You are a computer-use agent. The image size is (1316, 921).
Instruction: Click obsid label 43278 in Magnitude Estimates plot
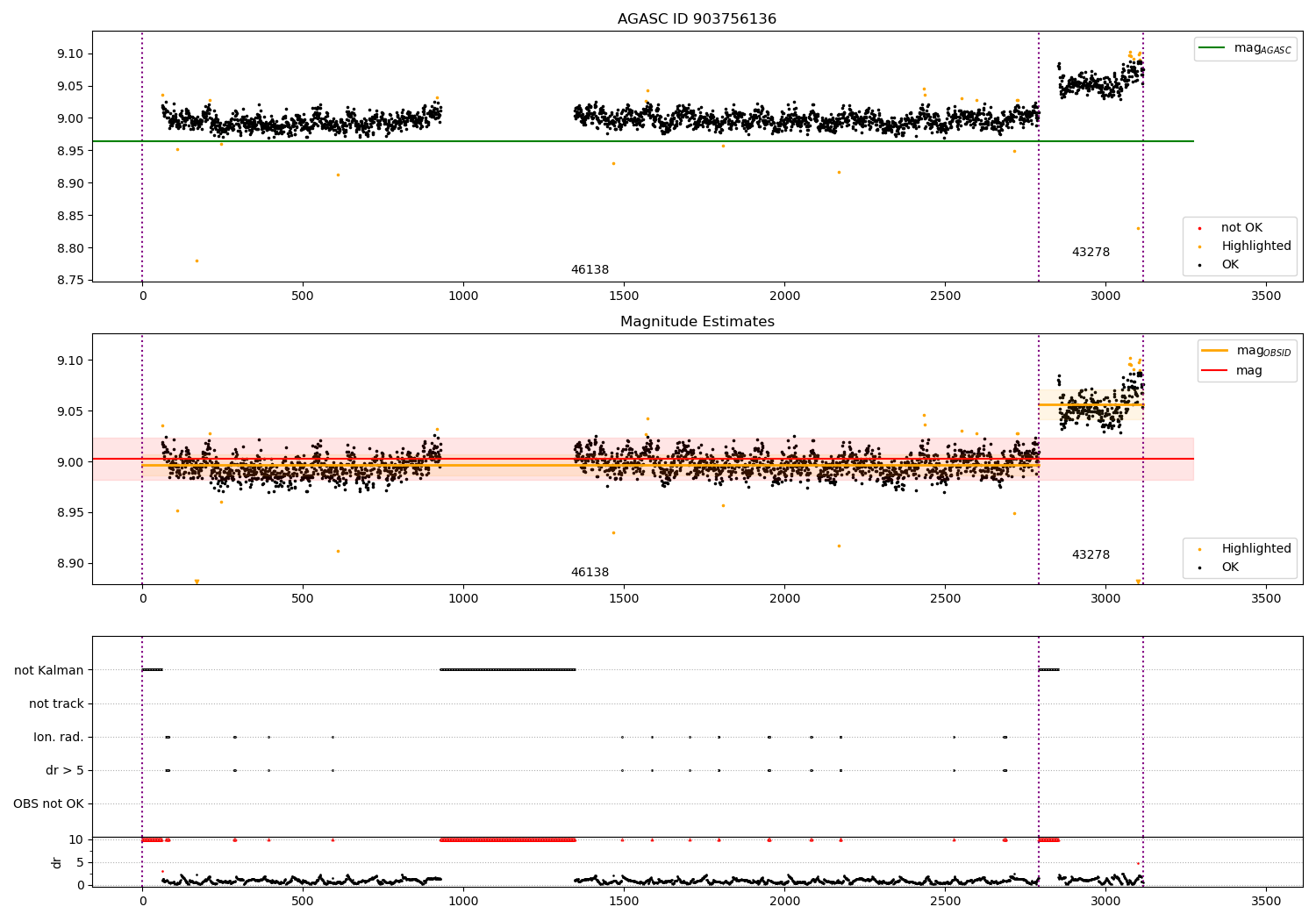[x=1091, y=555]
